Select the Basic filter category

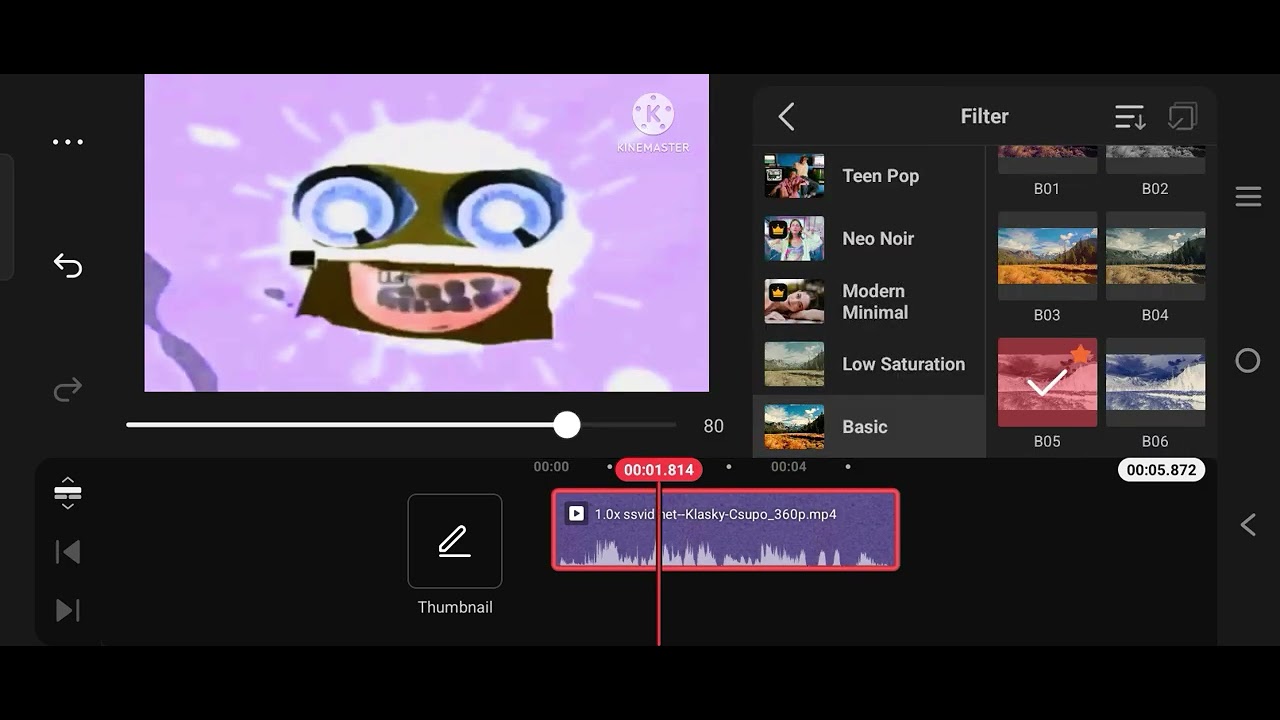(x=868, y=427)
